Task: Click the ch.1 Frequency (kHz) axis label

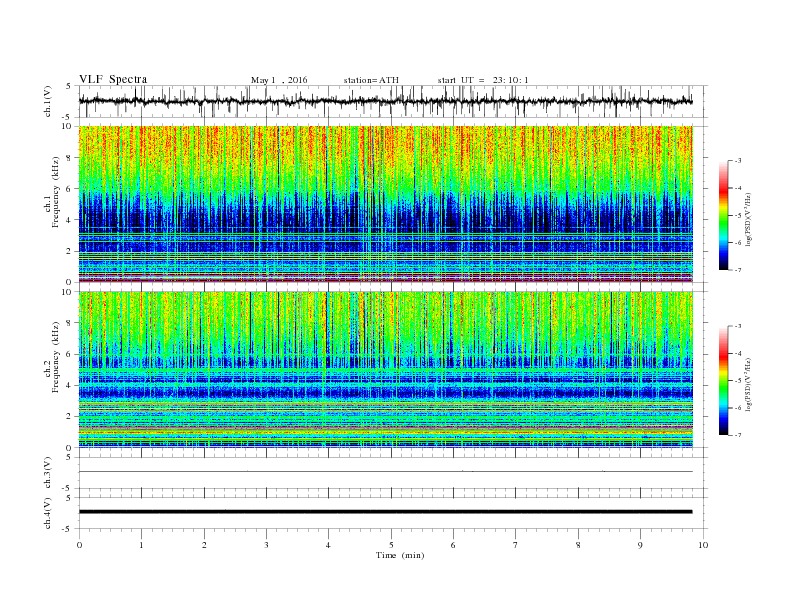Action: (x=52, y=192)
